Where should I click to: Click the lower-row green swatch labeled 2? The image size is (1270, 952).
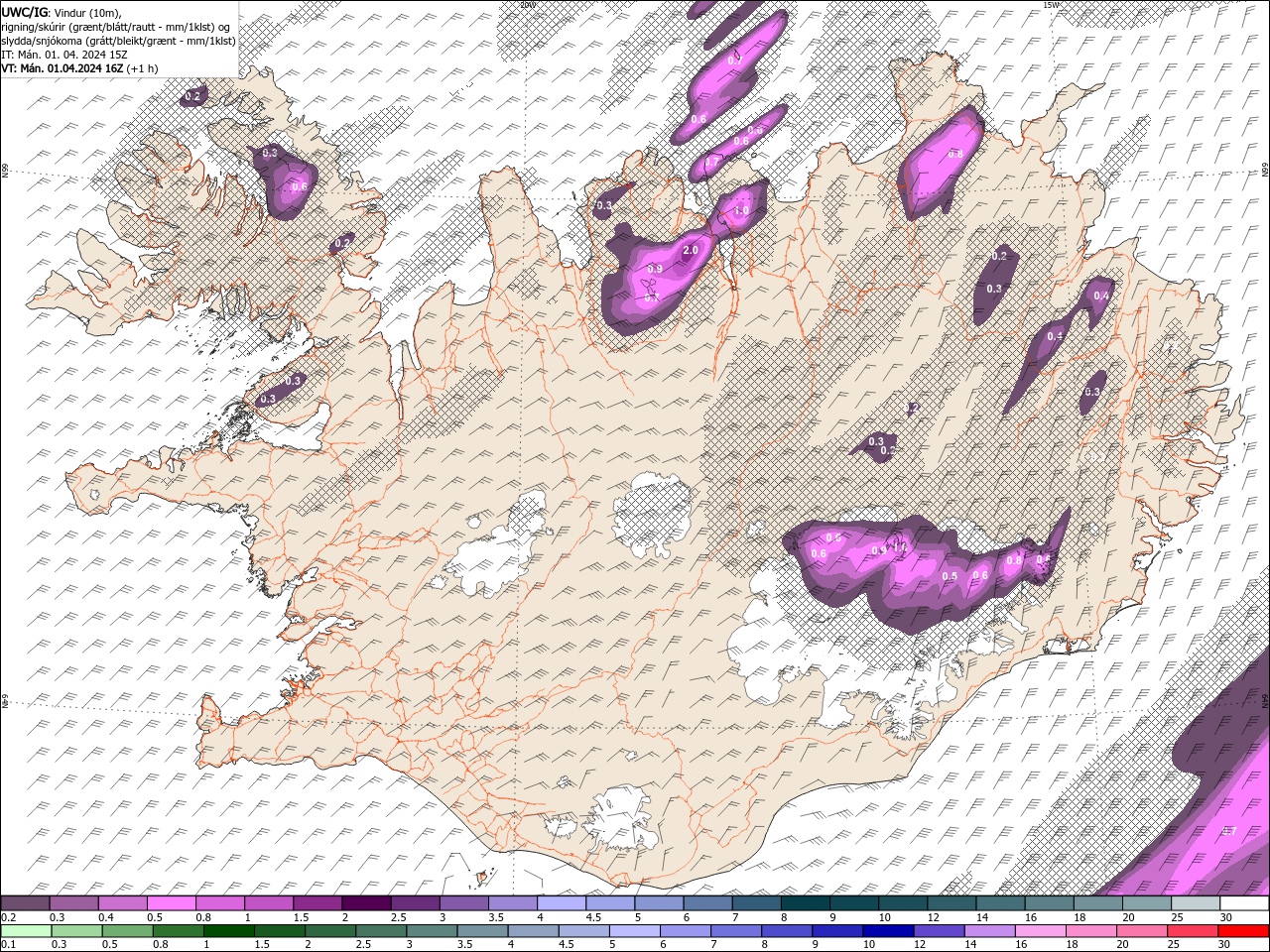pos(329,931)
